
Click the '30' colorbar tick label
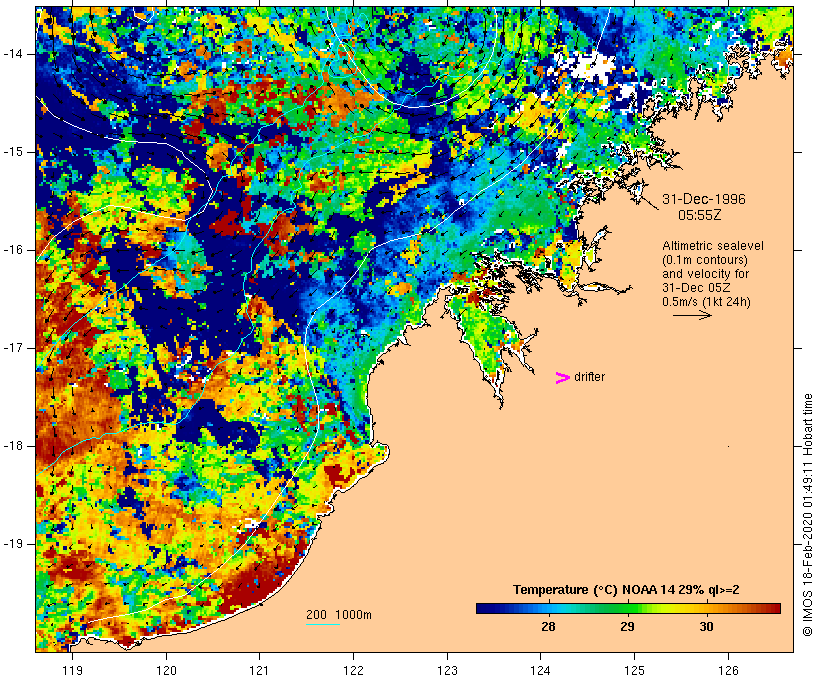(707, 627)
